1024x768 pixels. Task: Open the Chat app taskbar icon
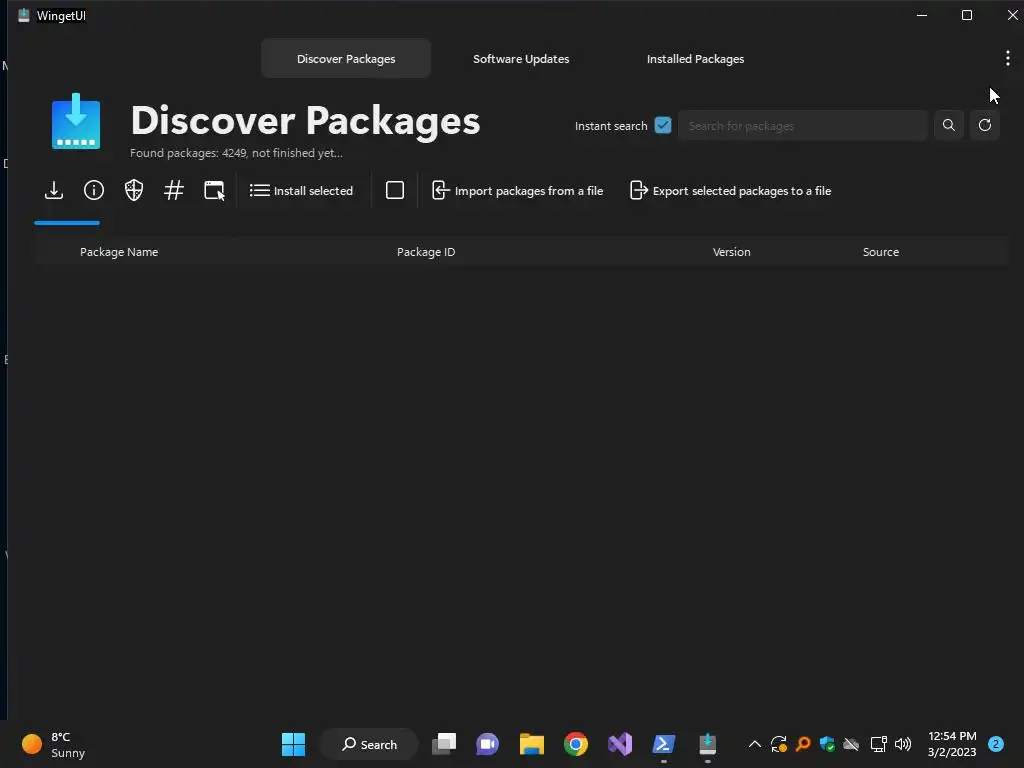(487, 744)
